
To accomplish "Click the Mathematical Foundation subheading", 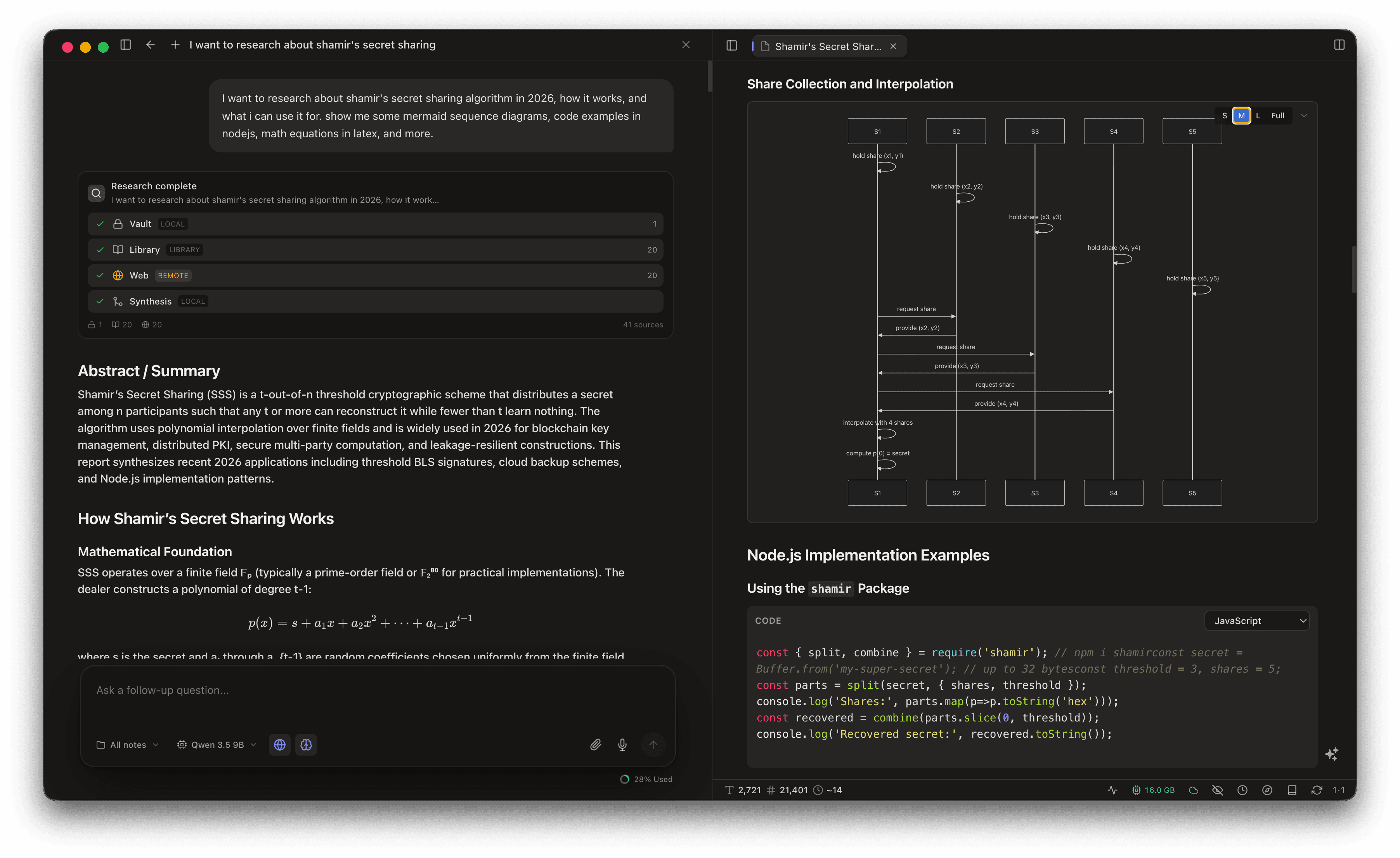I will (154, 551).
